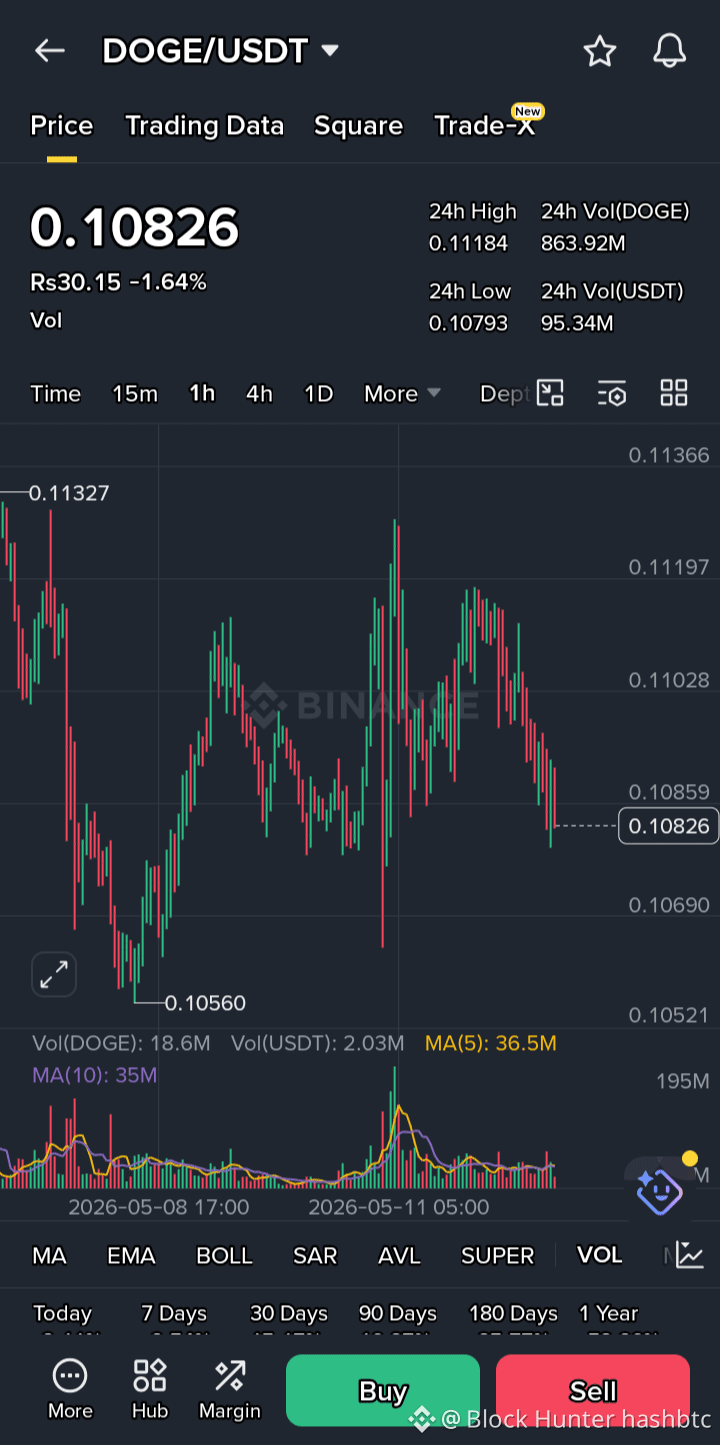Tap the red Sell button

pyautogui.click(x=593, y=1391)
